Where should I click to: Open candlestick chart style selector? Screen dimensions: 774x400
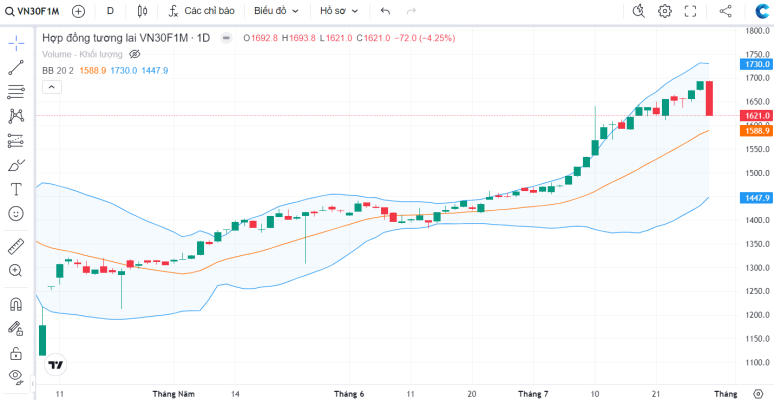(143, 11)
